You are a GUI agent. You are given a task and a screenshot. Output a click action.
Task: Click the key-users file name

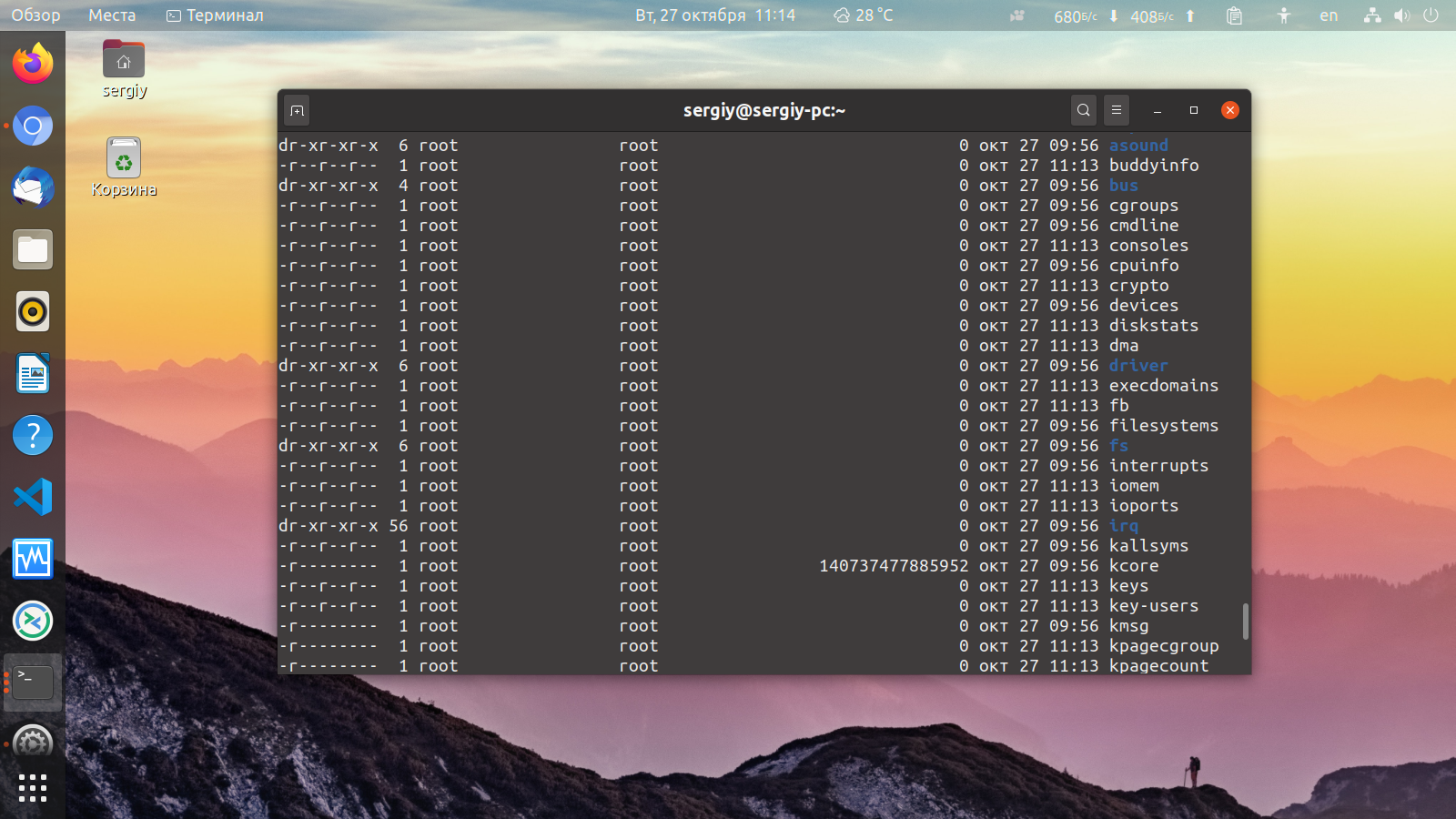(x=1154, y=606)
